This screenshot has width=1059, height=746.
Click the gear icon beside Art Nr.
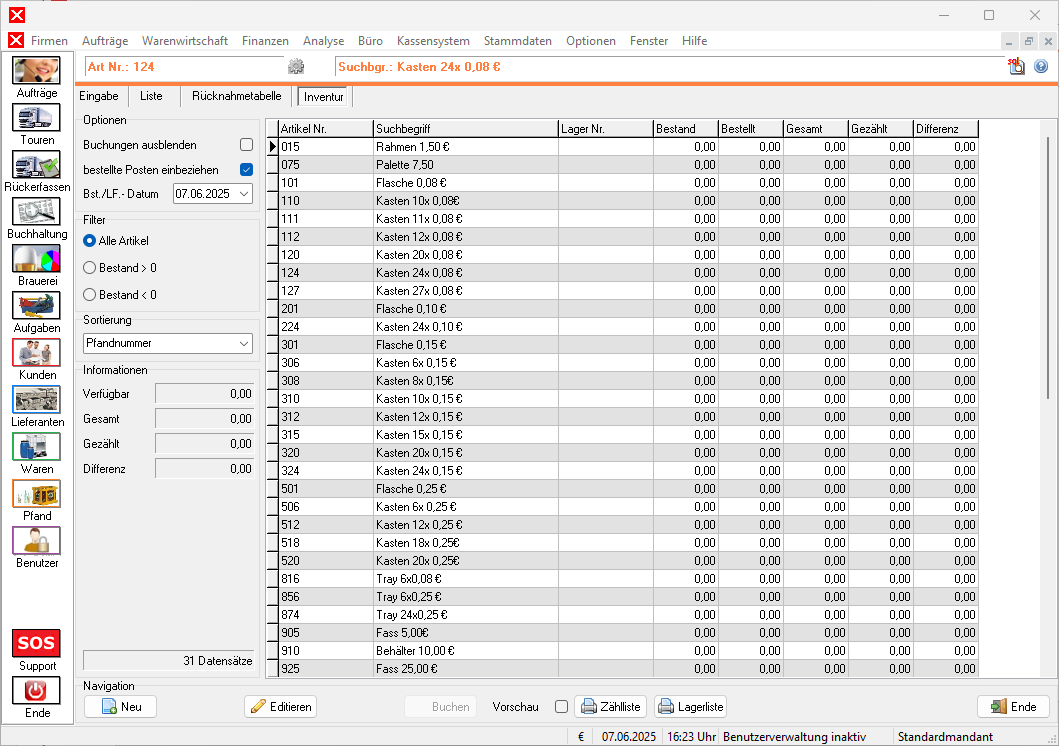point(295,67)
